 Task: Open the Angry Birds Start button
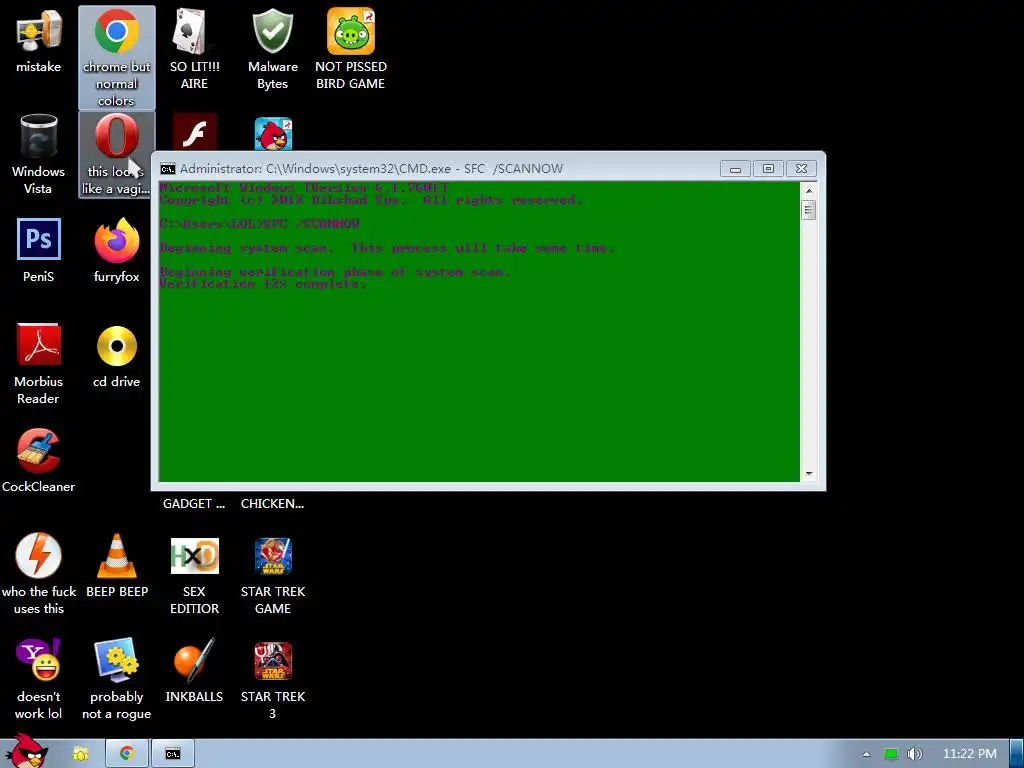click(26, 751)
